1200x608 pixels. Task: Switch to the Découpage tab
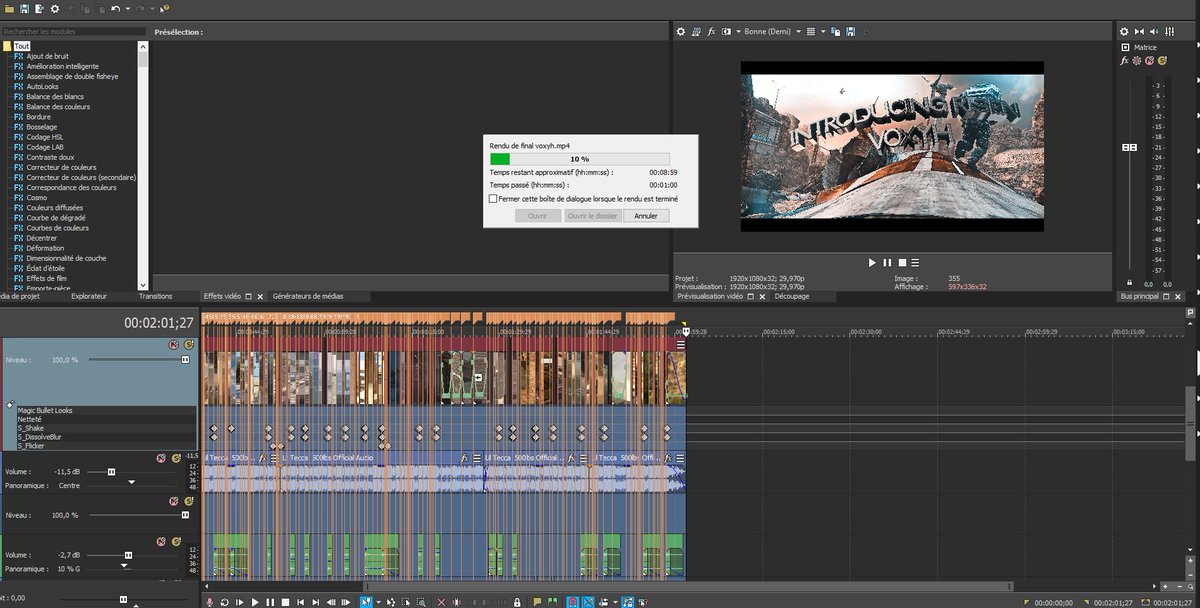point(791,296)
